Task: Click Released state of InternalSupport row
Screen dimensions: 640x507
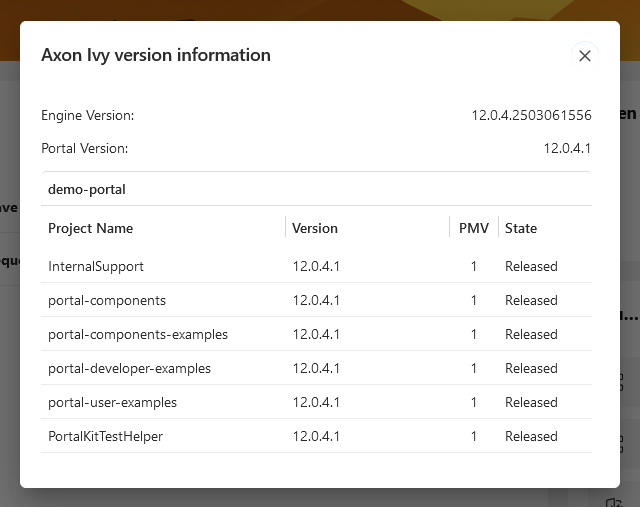Action: (x=531, y=266)
